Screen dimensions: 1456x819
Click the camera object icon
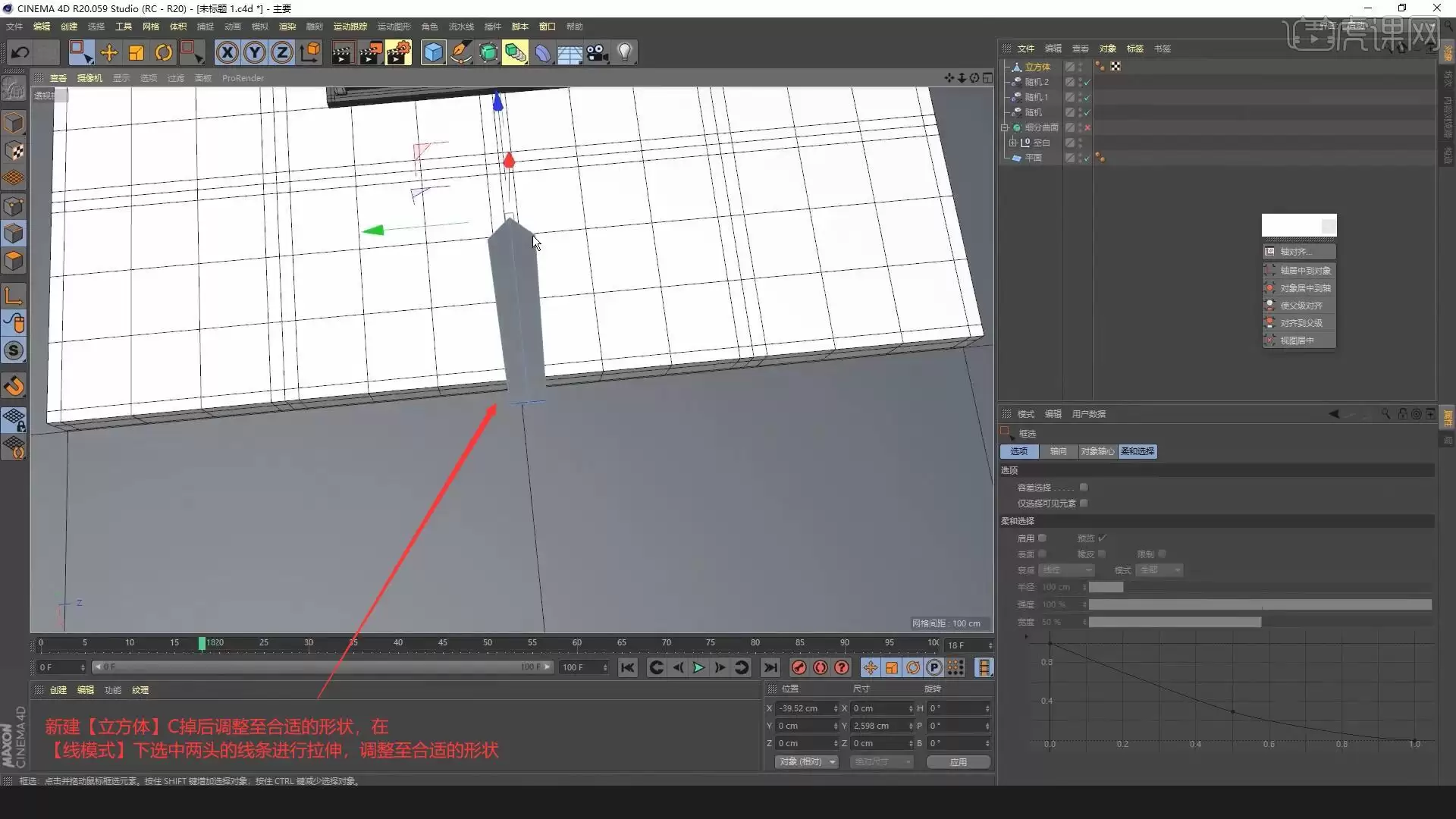tap(598, 52)
